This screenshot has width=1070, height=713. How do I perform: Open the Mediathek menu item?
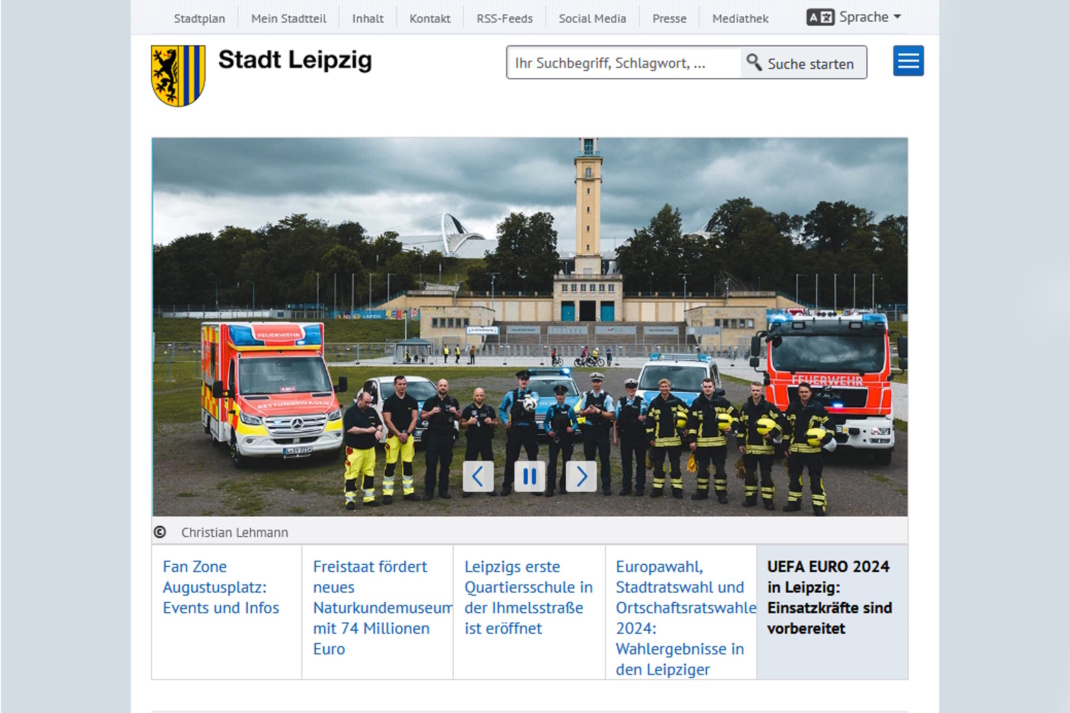tap(740, 18)
